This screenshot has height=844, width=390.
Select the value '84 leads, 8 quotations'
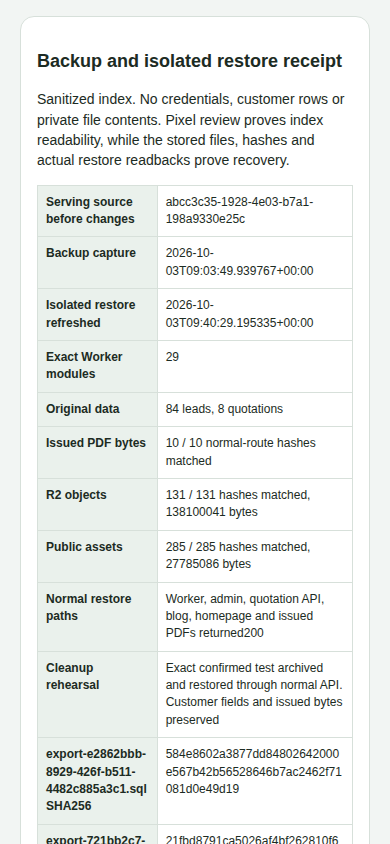click(x=224, y=409)
